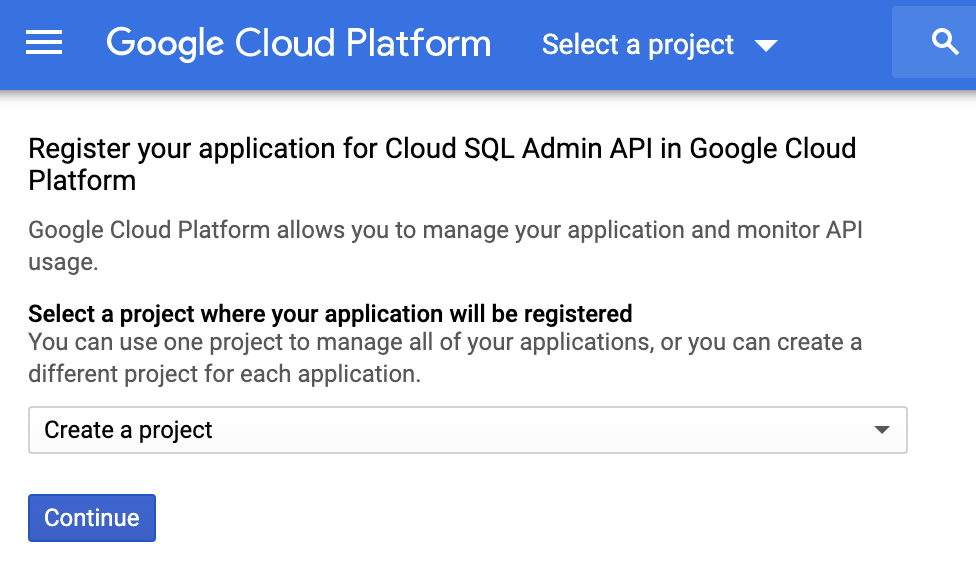
Task: Open the Select a project picker
Action: pyautogui.click(x=660, y=45)
